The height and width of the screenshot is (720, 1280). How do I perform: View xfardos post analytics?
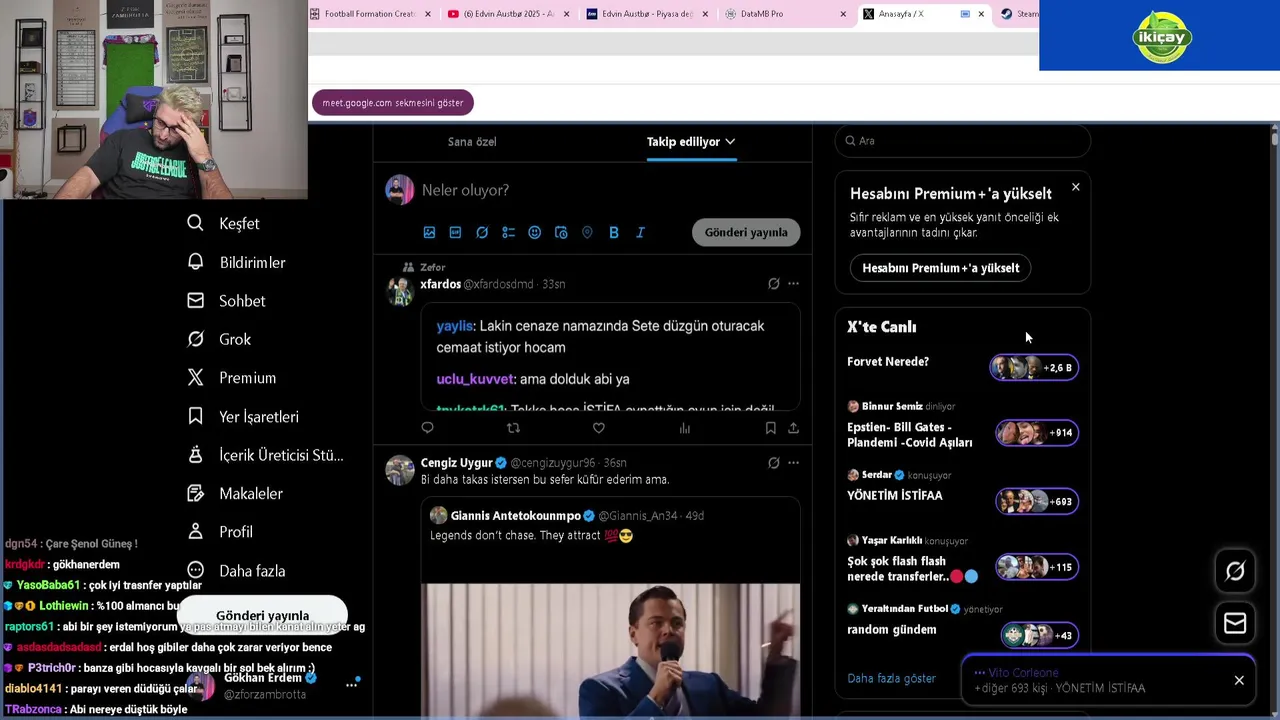pos(684,428)
